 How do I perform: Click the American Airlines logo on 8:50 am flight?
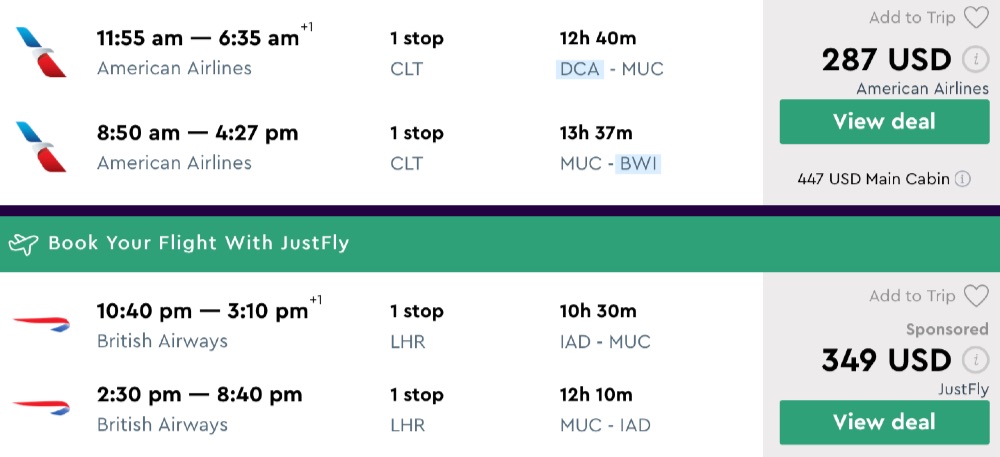click(x=41, y=147)
